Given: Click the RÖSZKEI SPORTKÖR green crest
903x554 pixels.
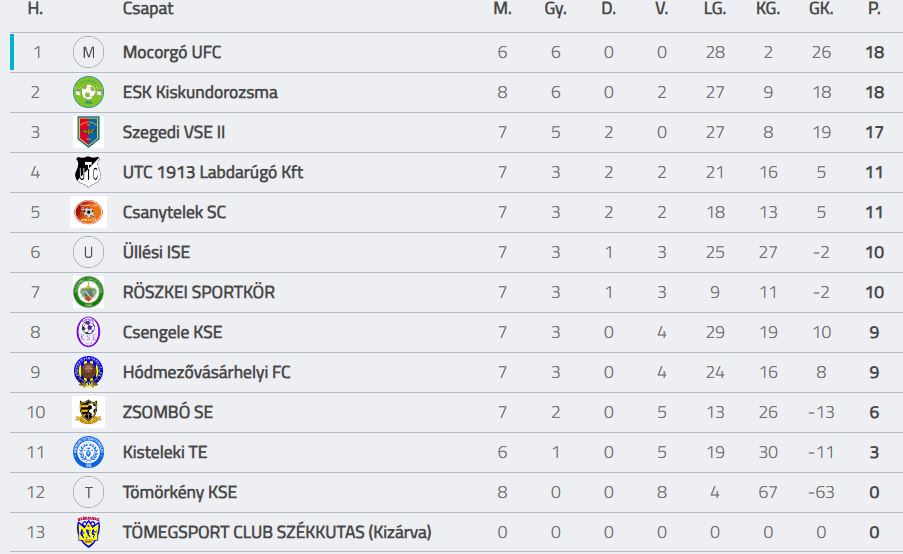Looking at the screenshot, I should (88, 292).
